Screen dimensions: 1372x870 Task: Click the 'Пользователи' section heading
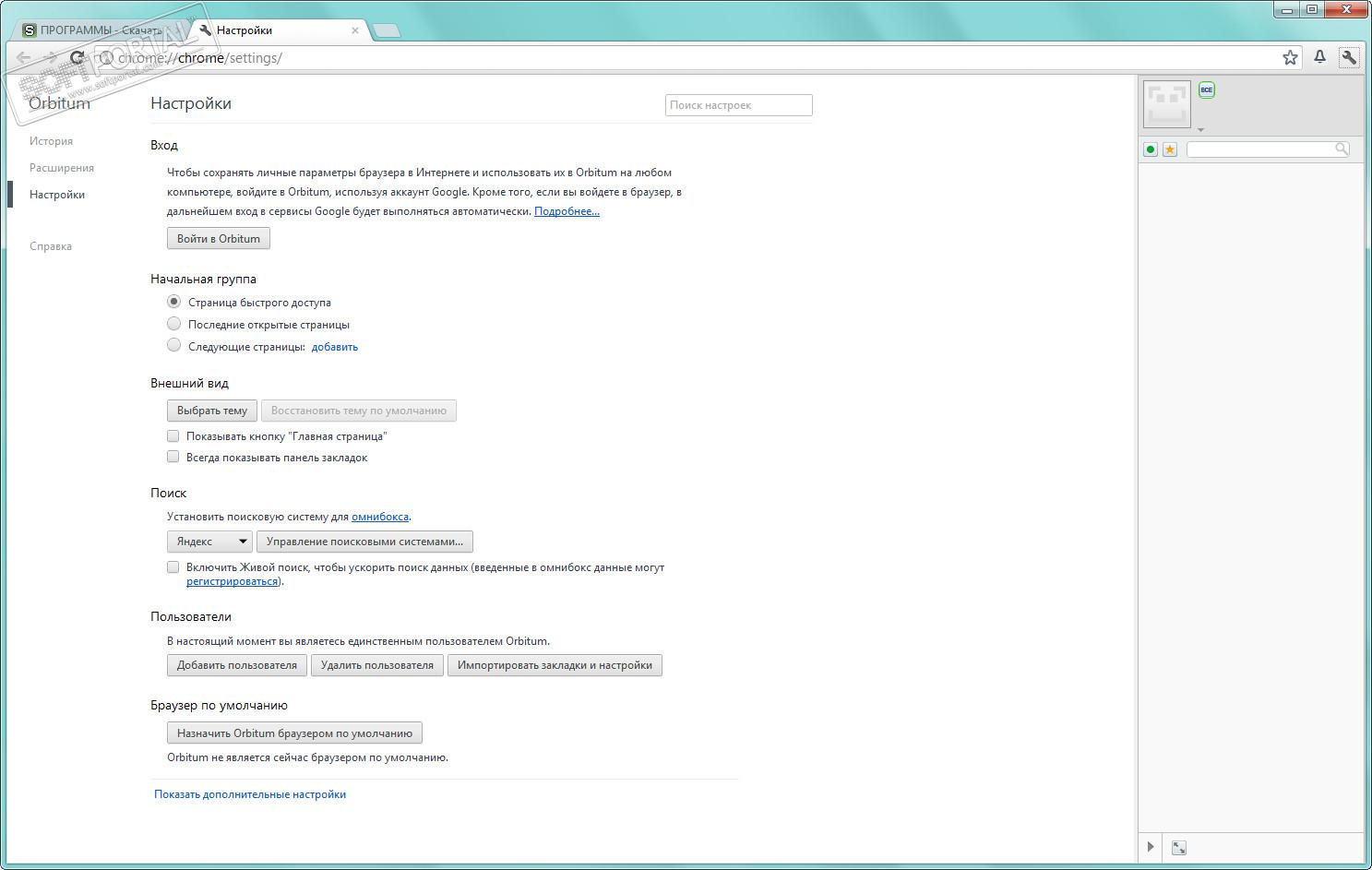(x=191, y=616)
